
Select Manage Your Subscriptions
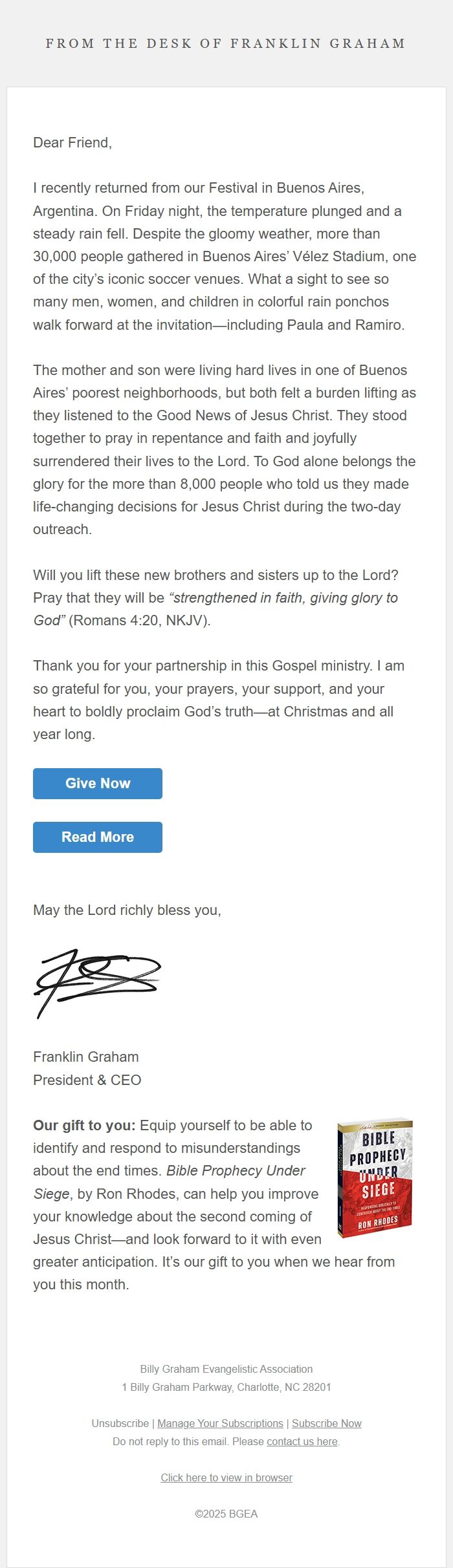221,1423
